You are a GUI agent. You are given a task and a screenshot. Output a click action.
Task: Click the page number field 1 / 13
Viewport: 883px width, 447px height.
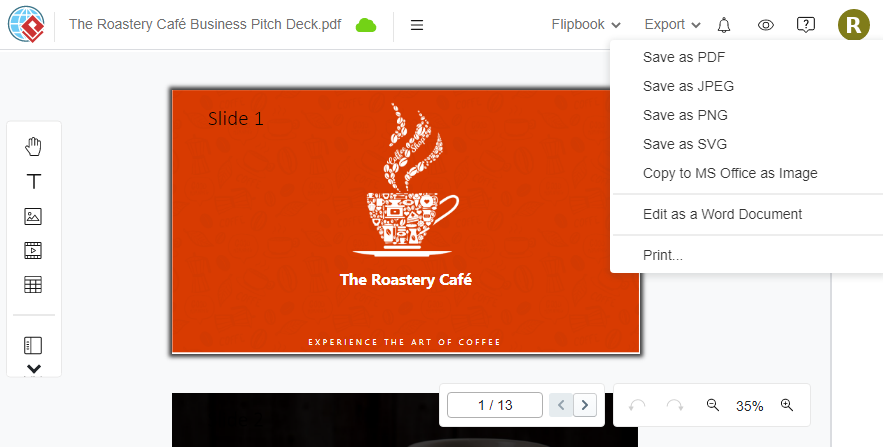[x=495, y=405]
